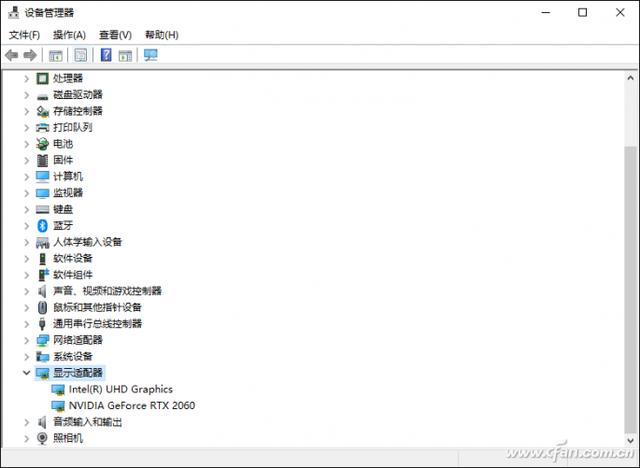640x468 pixels.
Task: Select NVIDIA GeForce RTX 2060 device
Action: tap(132, 406)
